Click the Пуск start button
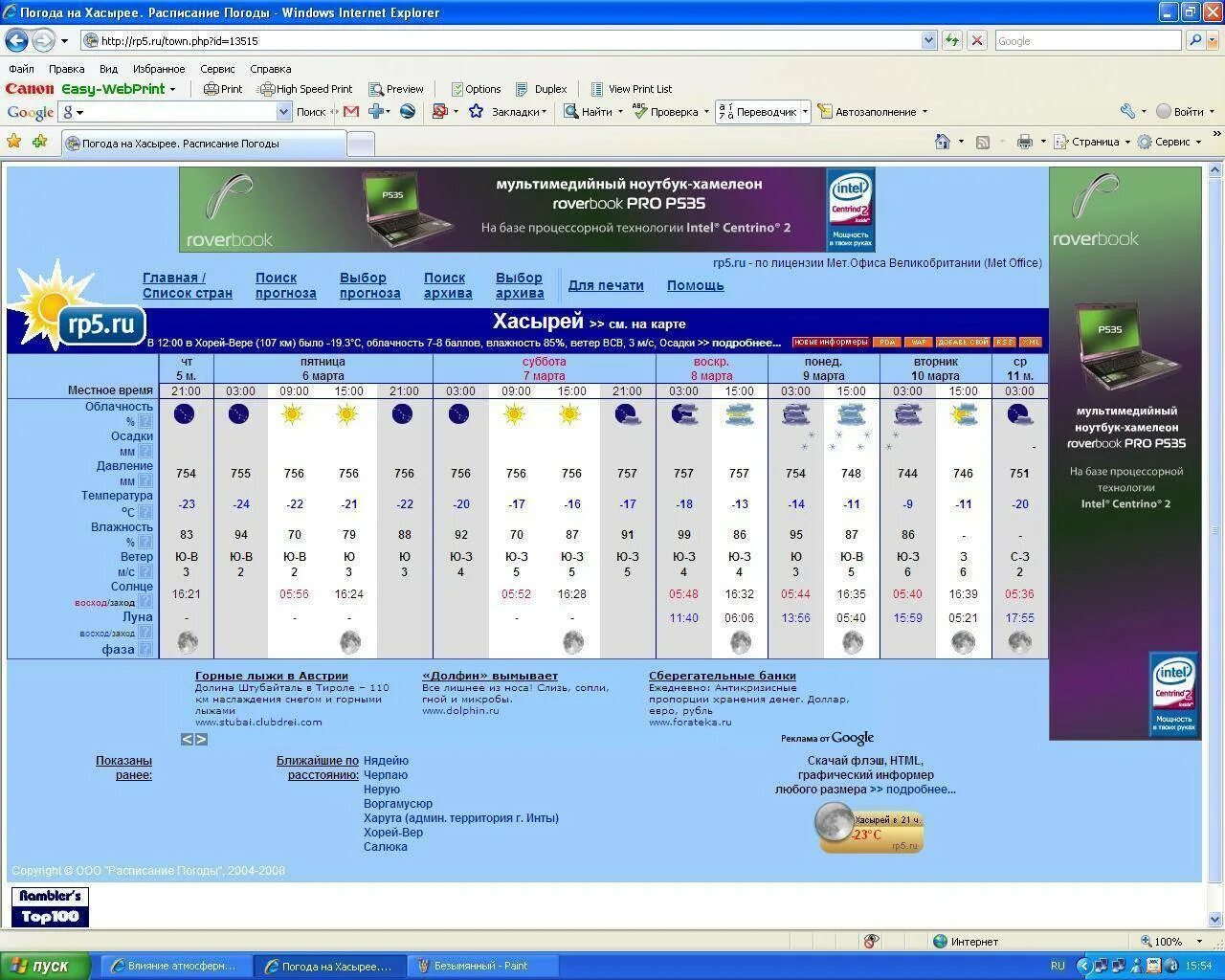 point(45,966)
